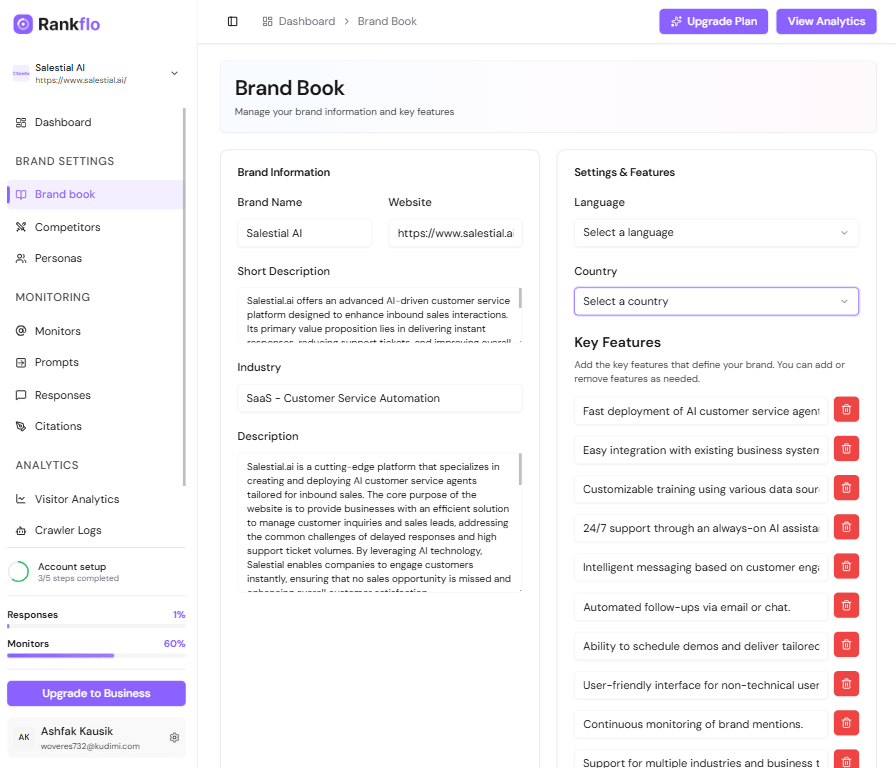Open Responses via its chat bubble icon
Screen dimensions: 896x768
21,394
